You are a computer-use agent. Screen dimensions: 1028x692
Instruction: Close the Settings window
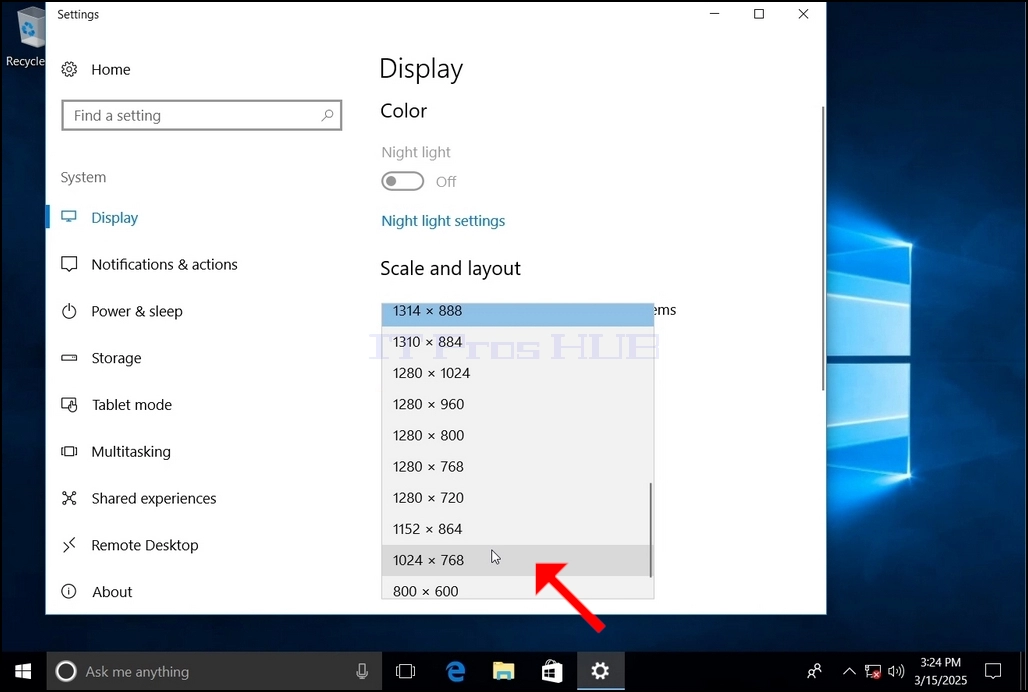[803, 14]
